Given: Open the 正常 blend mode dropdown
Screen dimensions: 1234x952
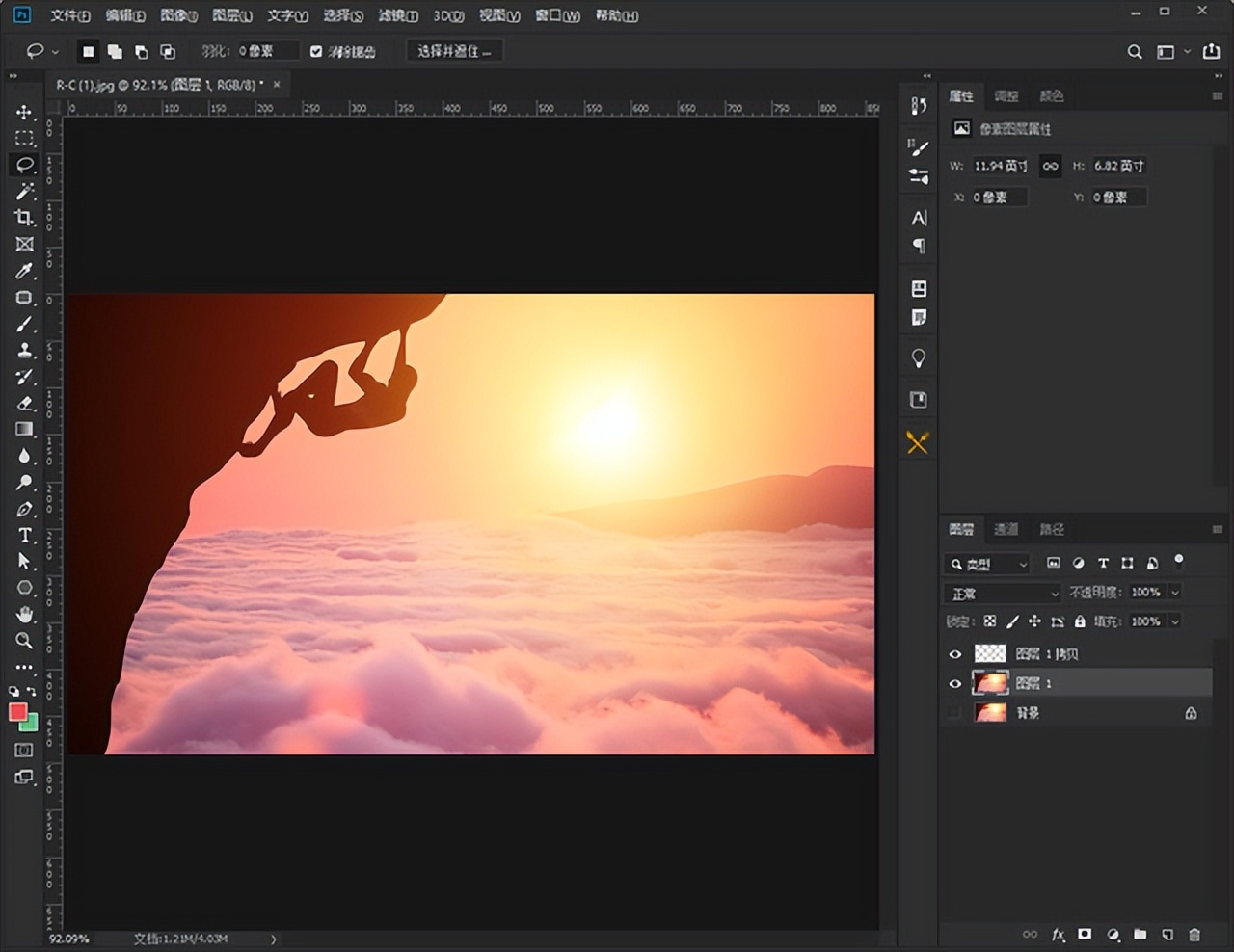Looking at the screenshot, I should [1002, 594].
